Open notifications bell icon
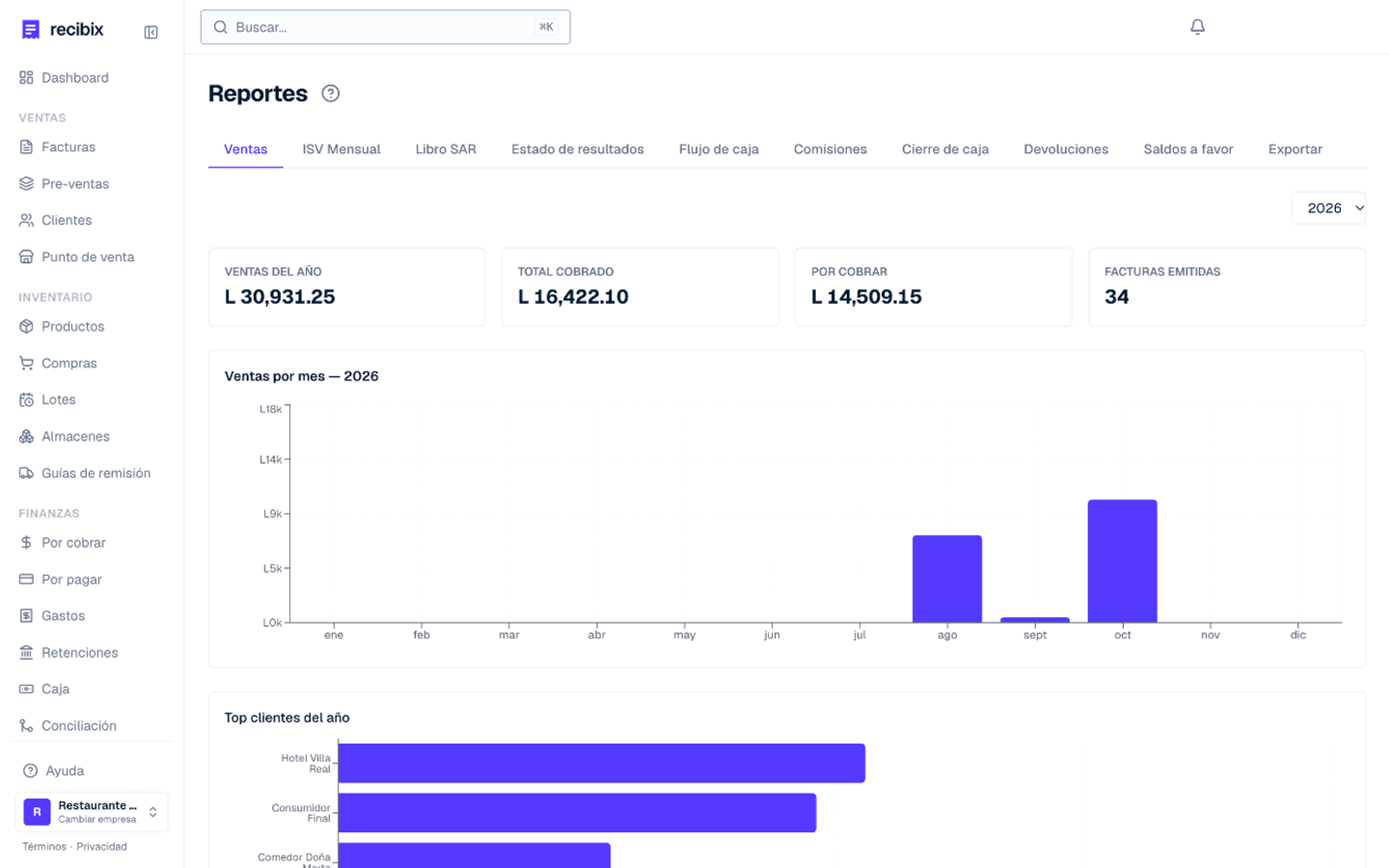The height and width of the screenshot is (868, 1389). tap(1197, 27)
